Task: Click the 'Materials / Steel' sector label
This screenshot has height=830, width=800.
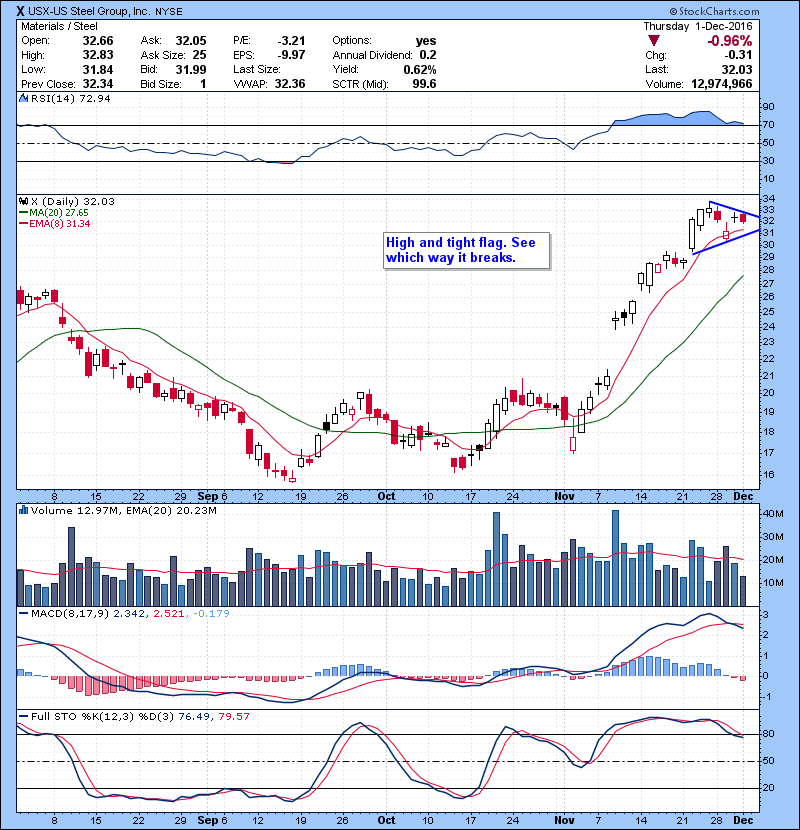Action: tap(59, 26)
